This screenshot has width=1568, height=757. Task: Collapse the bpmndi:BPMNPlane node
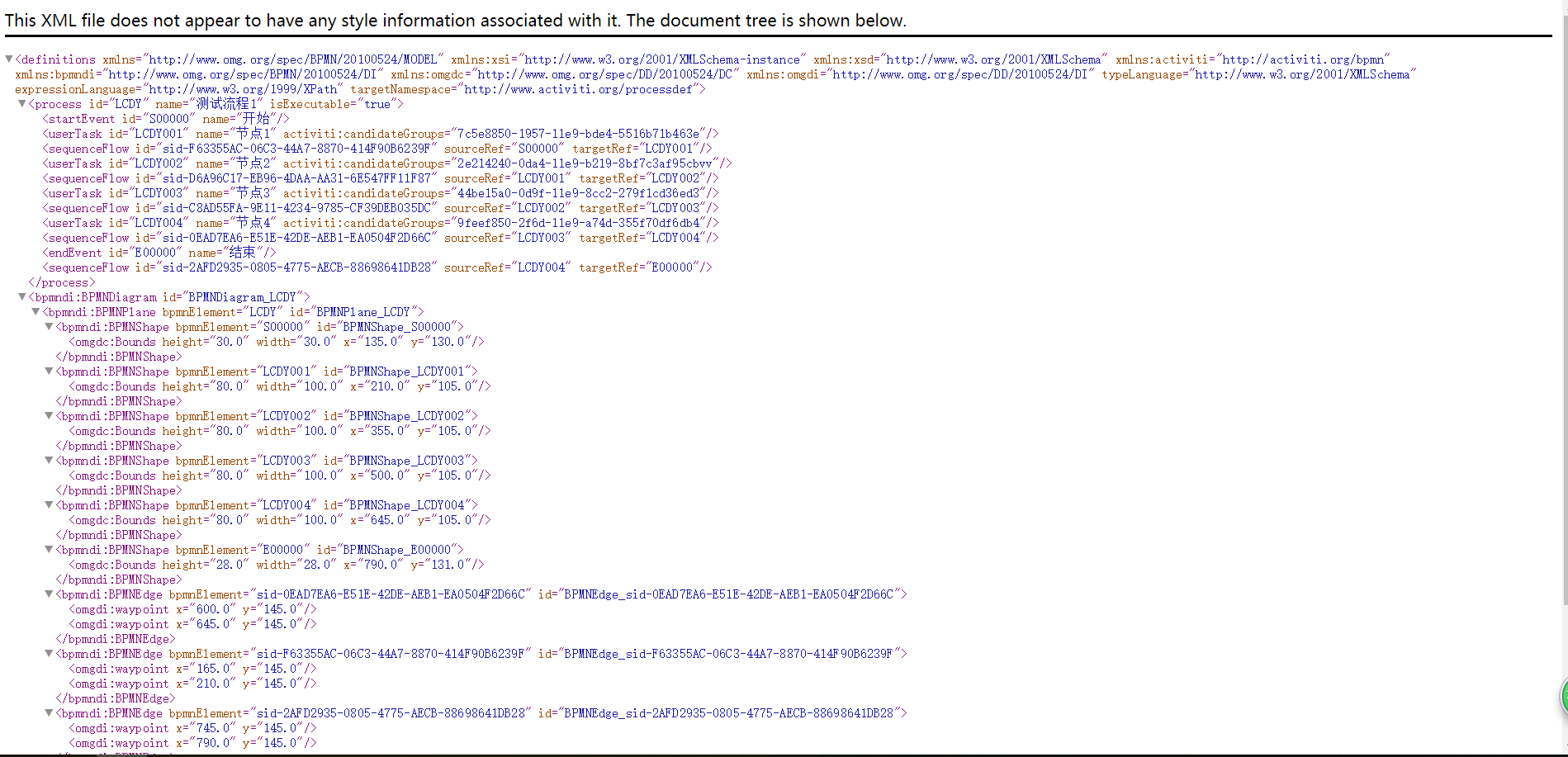point(36,312)
